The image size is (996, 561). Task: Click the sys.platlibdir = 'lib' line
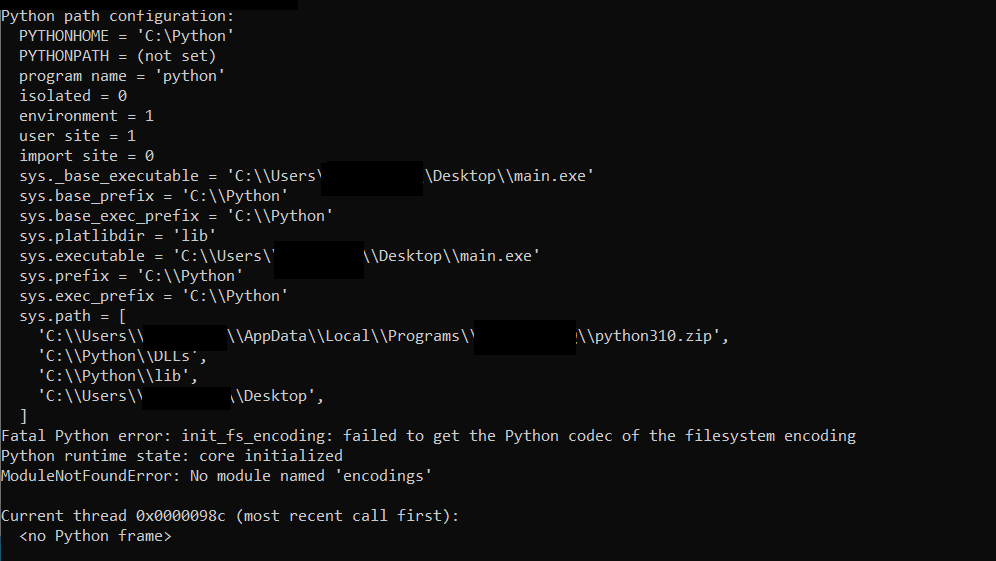point(117,236)
